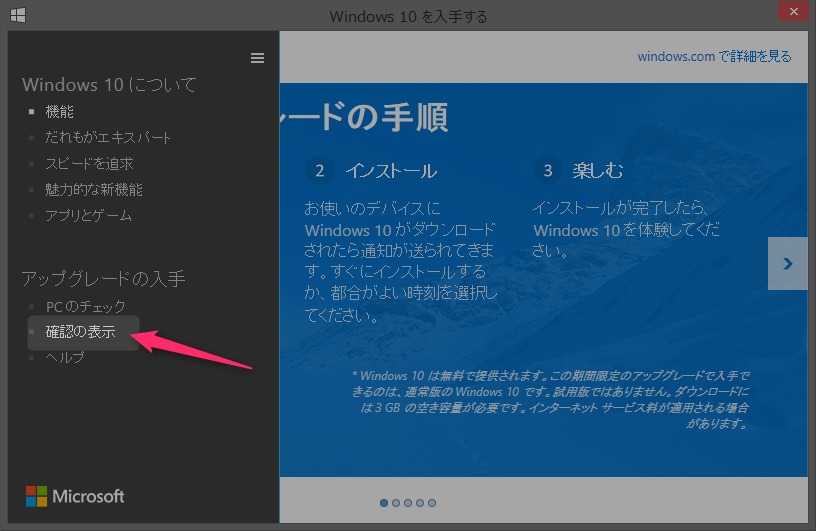The width and height of the screenshot is (816, 531).
Task: Click step 3 楽しむ heading
Action: 597,170
